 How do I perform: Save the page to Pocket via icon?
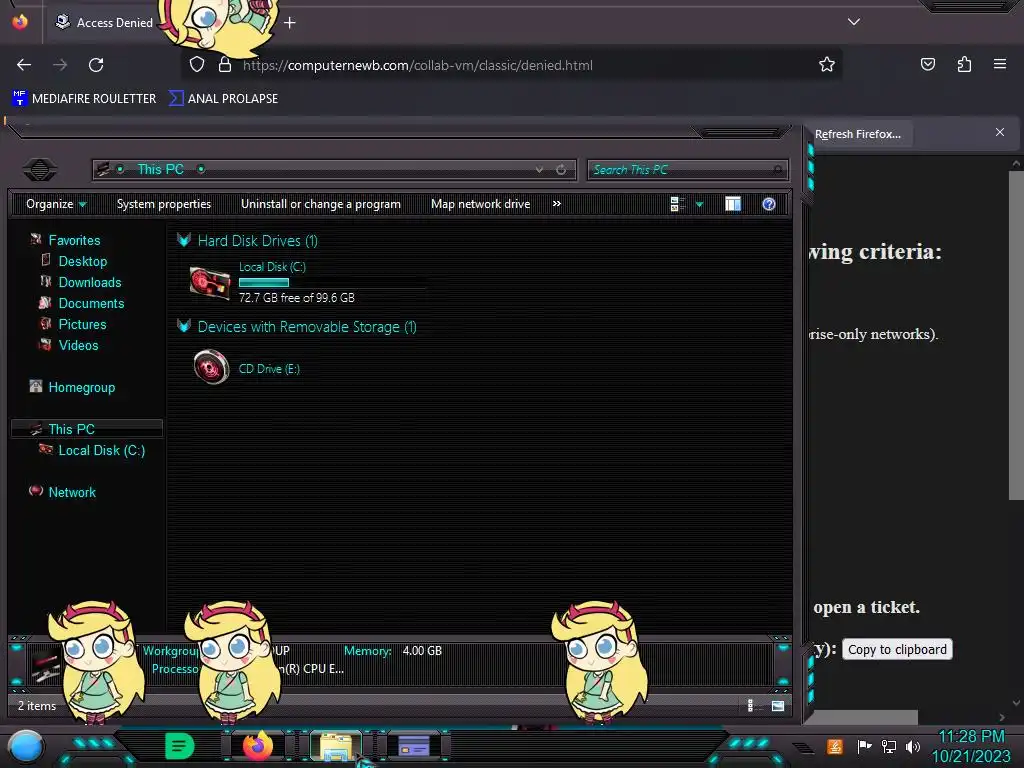pyautogui.click(x=927, y=65)
